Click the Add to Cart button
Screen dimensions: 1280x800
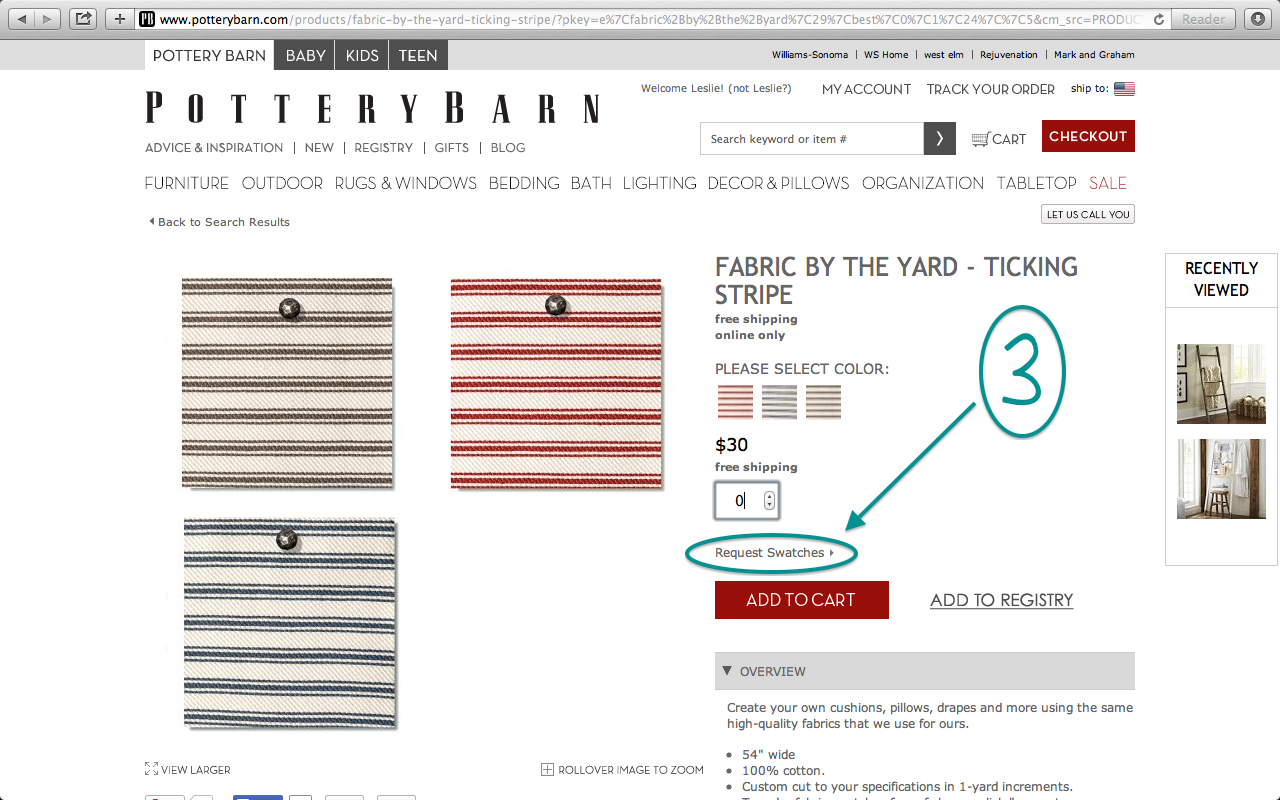(802, 600)
